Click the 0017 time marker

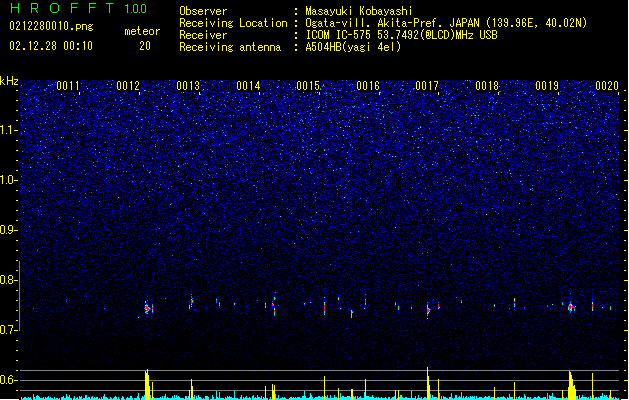427,85
